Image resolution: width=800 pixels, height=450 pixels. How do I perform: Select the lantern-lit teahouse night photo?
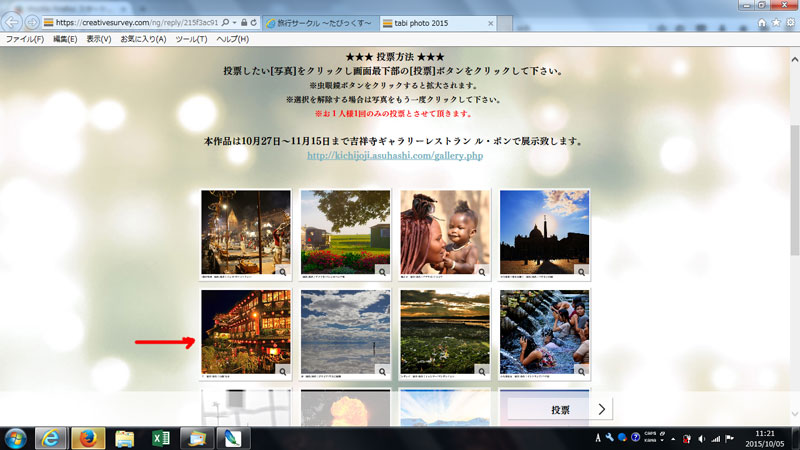[x=245, y=332]
